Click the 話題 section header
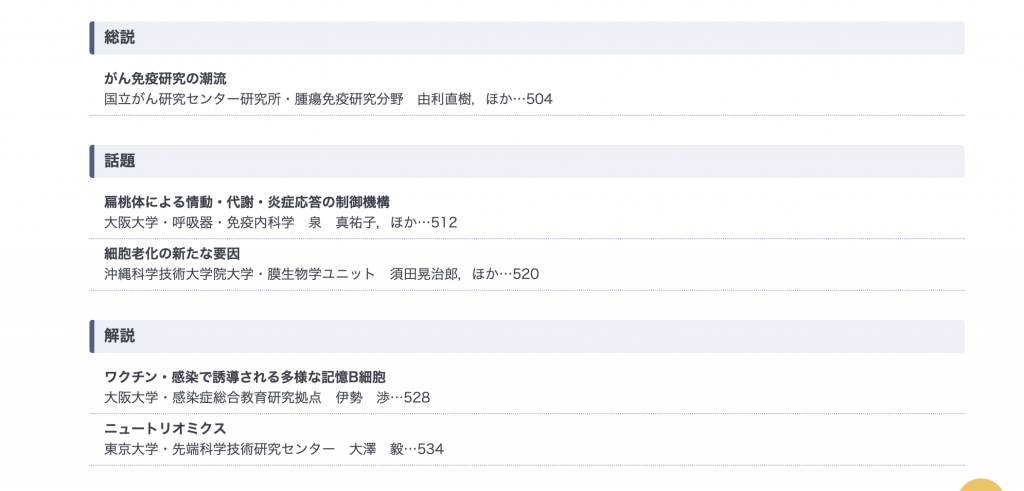The width and height of the screenshot is (1024, 491). click(x=527, y=161)
